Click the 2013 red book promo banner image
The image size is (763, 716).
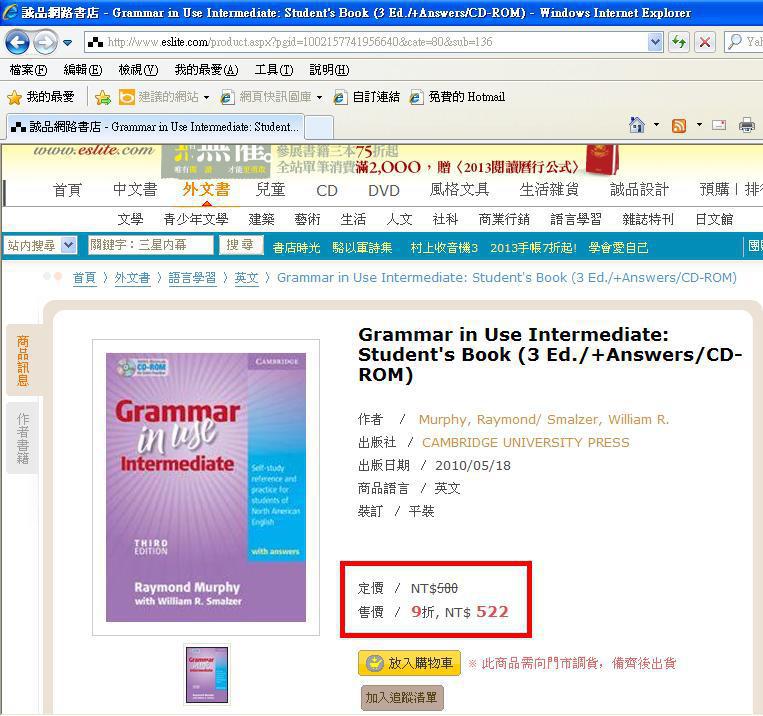602,159
